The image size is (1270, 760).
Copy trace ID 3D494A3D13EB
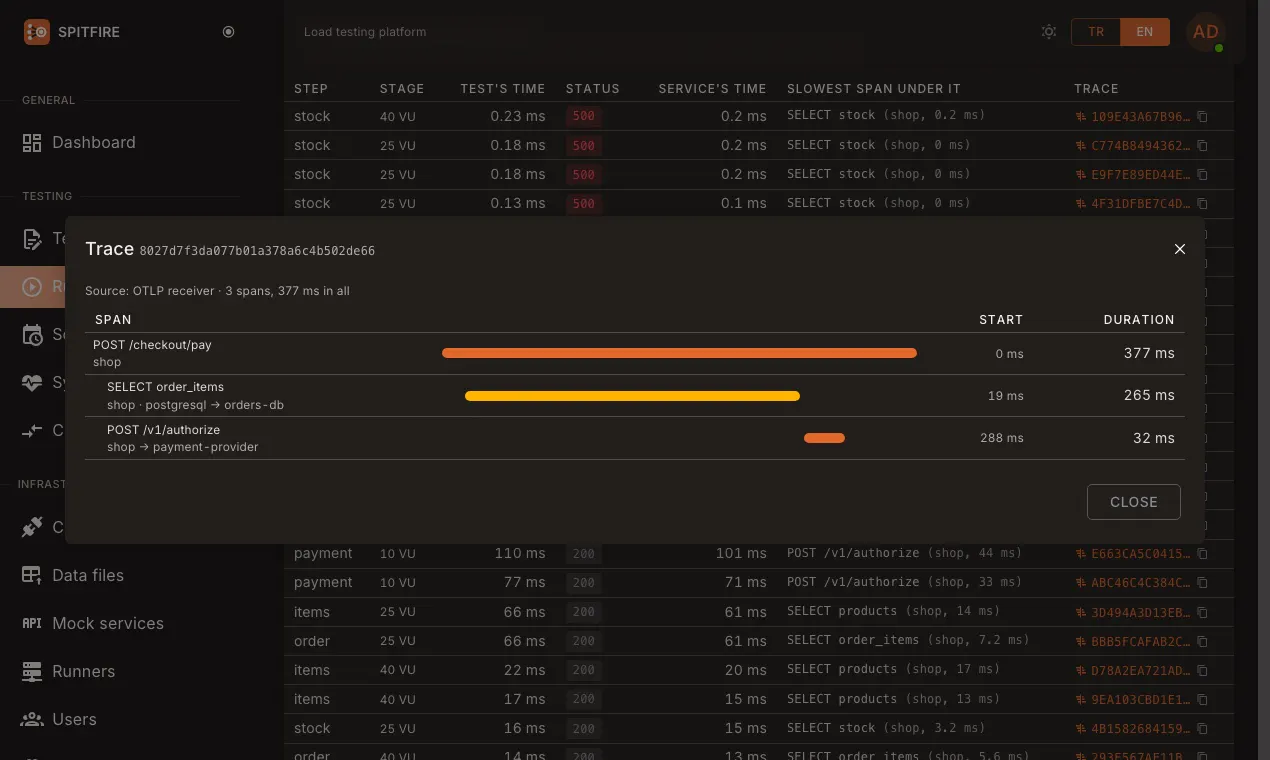tap(1203, 612)
